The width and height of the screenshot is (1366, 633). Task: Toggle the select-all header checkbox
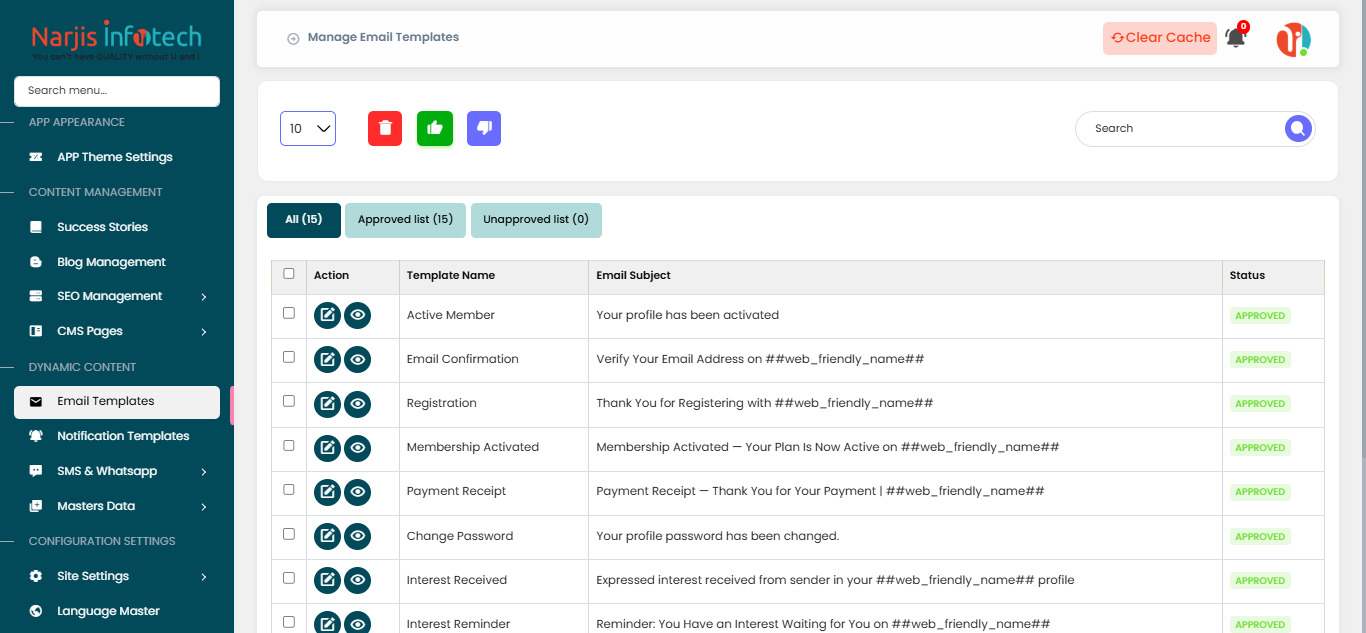[x=289, y=273]
